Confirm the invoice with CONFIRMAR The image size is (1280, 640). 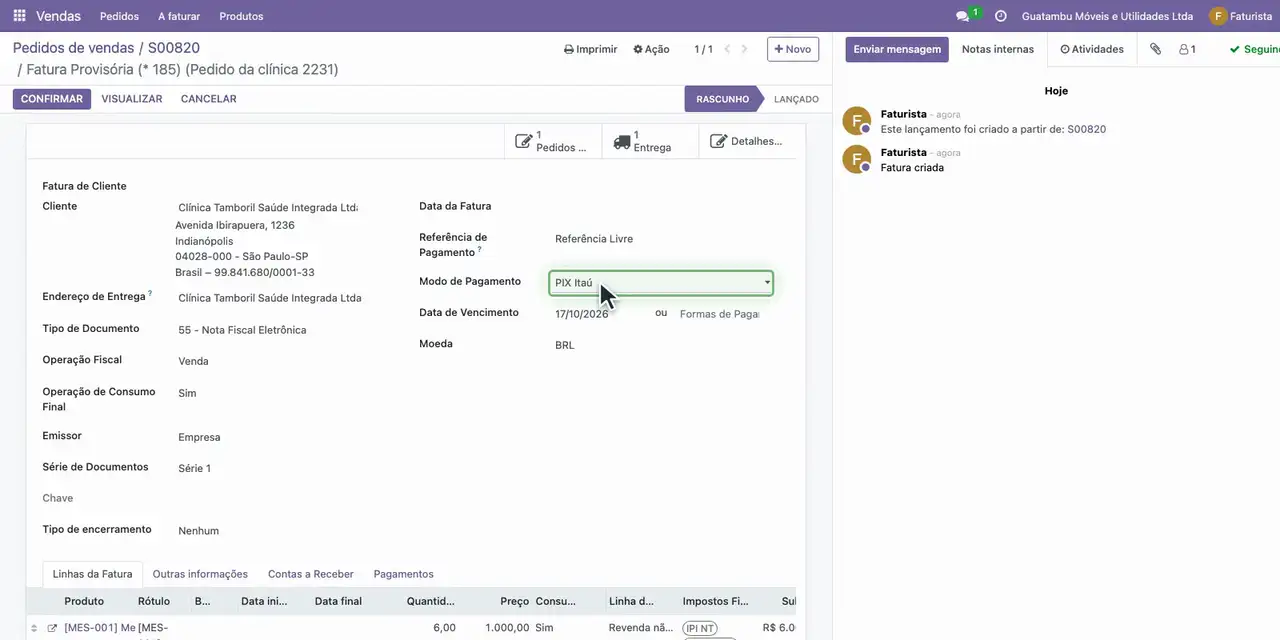[x=52, y=99]
